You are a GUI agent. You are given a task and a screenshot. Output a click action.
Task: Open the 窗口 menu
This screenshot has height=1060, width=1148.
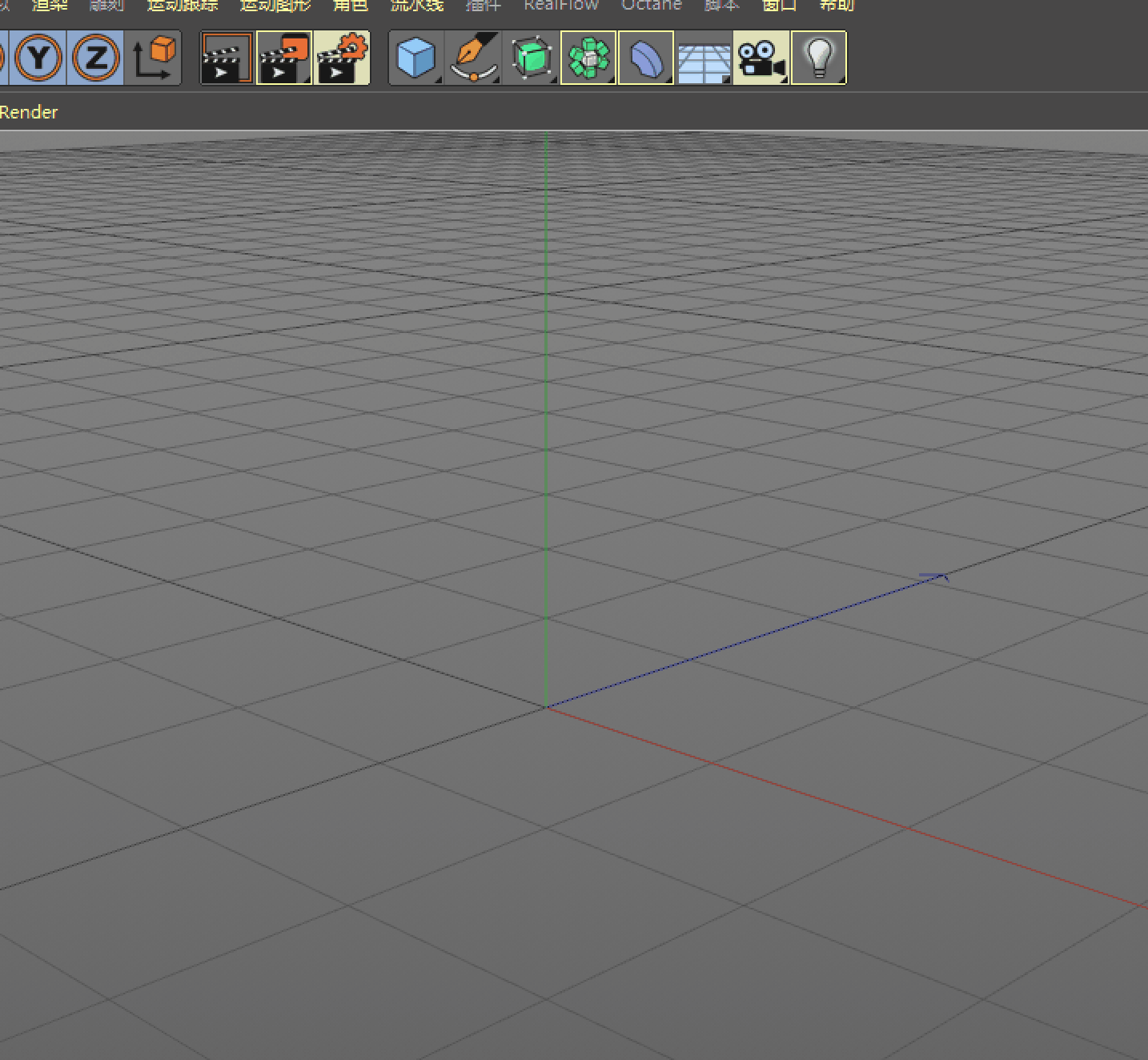(779, 5)
